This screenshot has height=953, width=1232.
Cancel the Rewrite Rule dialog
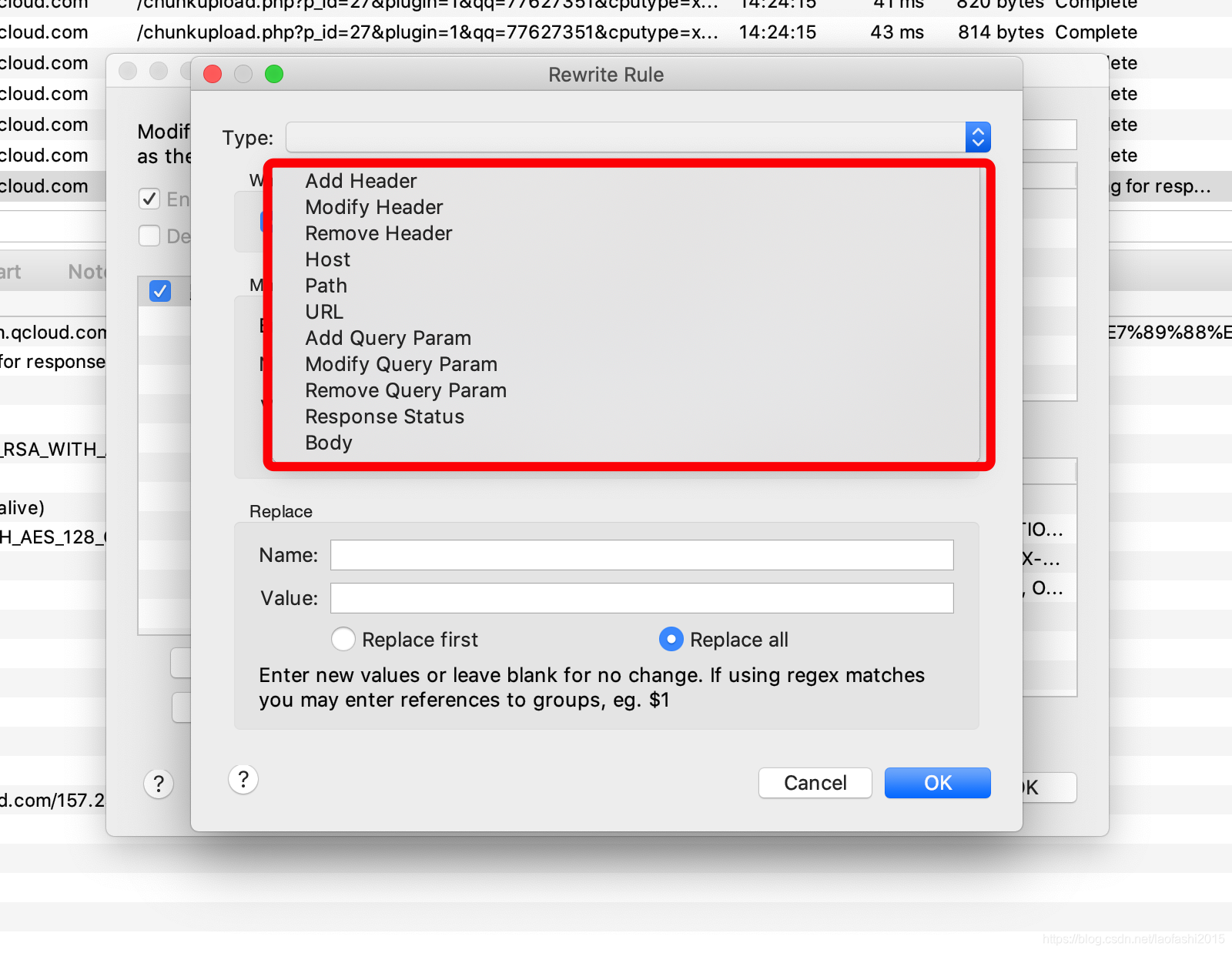815,783
